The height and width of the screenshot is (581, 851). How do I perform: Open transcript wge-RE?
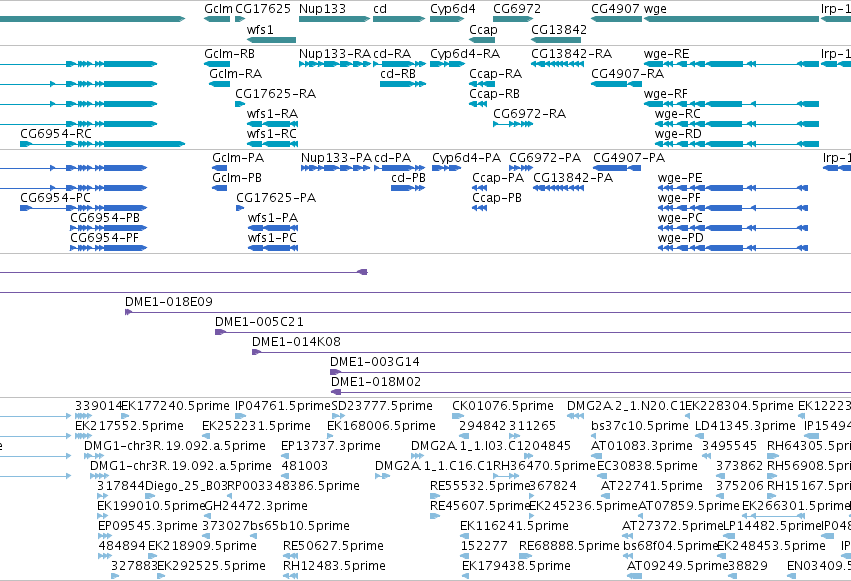coord(666,54)
